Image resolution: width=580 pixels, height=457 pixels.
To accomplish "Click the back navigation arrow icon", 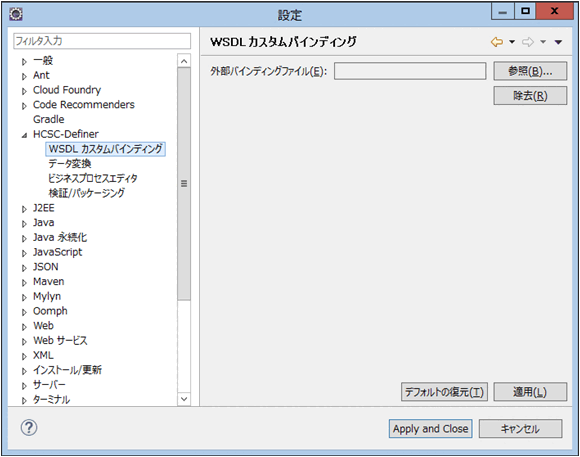I will point(497,42).
